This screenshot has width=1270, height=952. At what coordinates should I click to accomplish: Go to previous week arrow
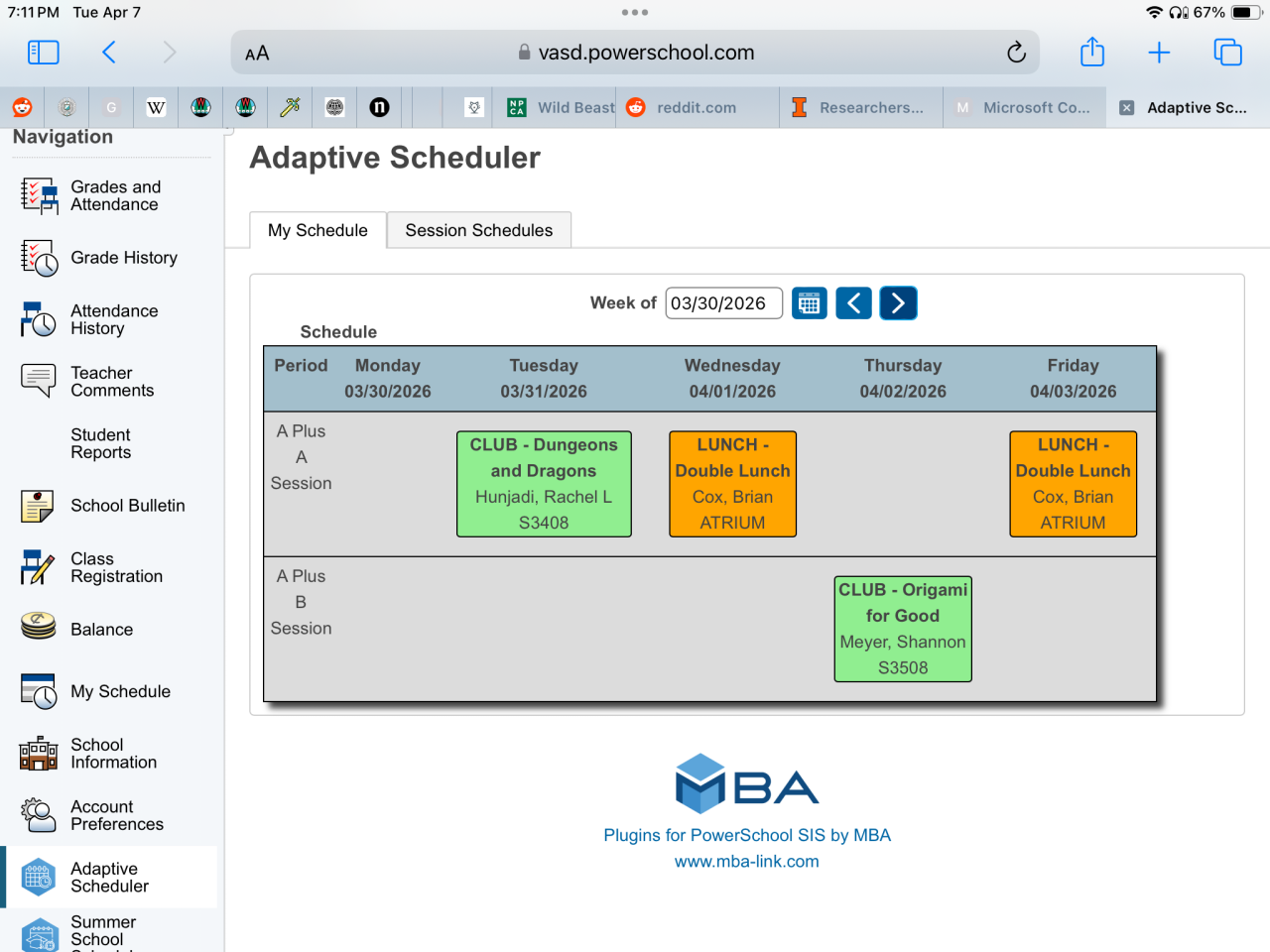[x=853, y=303]
